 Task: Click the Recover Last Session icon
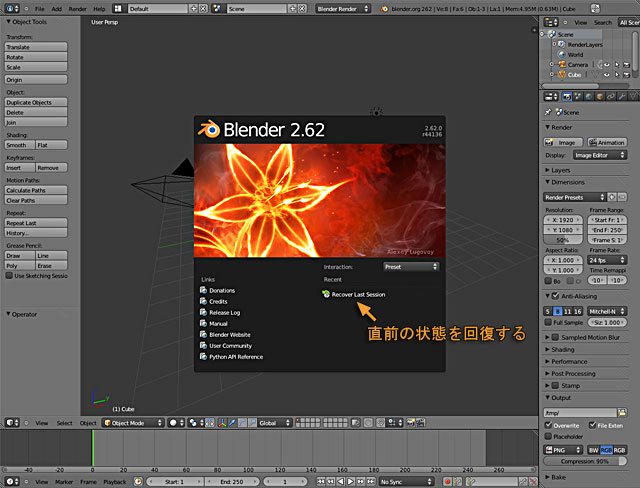326,294
